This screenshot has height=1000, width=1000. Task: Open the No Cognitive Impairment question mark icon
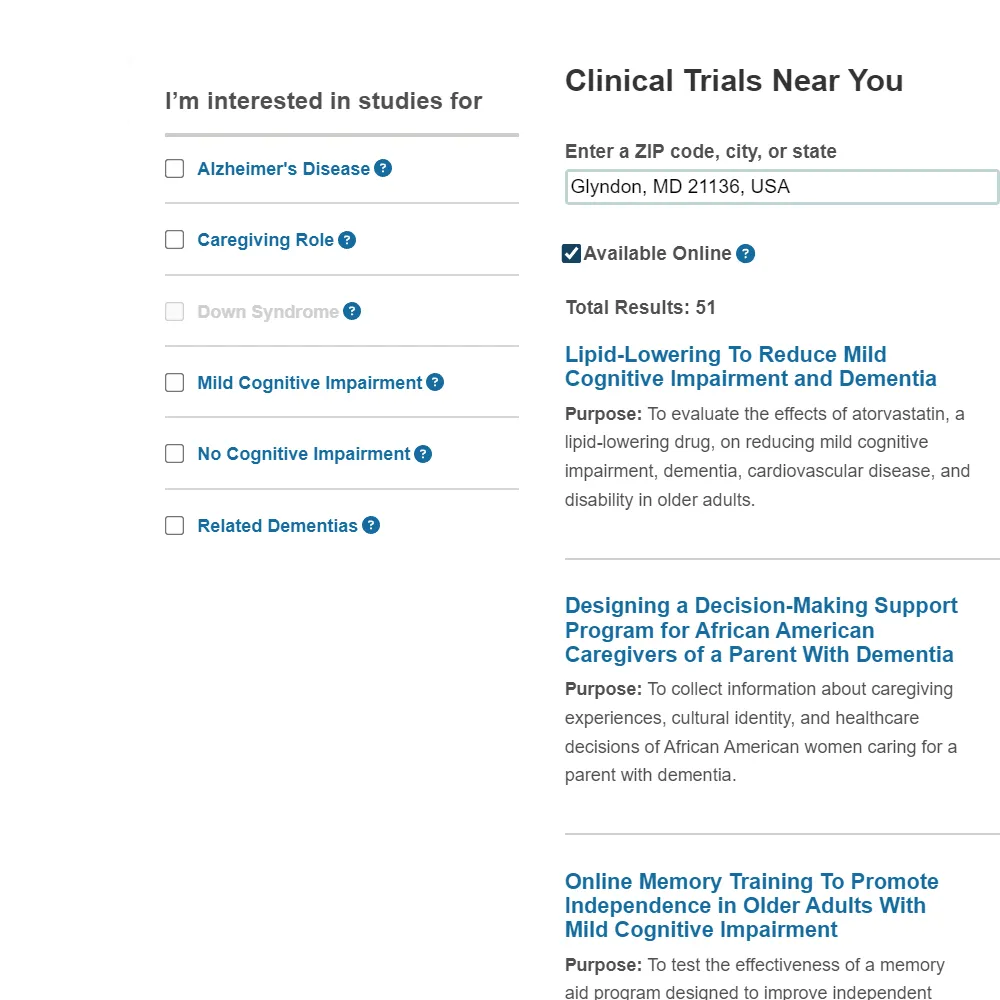coord(423,454)
